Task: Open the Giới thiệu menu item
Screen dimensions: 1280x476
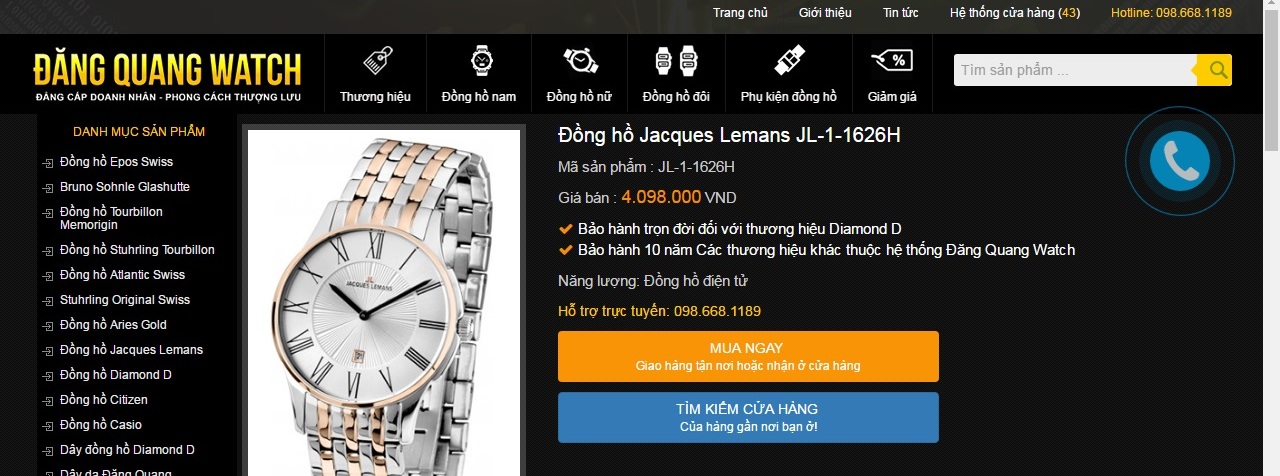Action: pyautogui.click(x=825, y=13)
